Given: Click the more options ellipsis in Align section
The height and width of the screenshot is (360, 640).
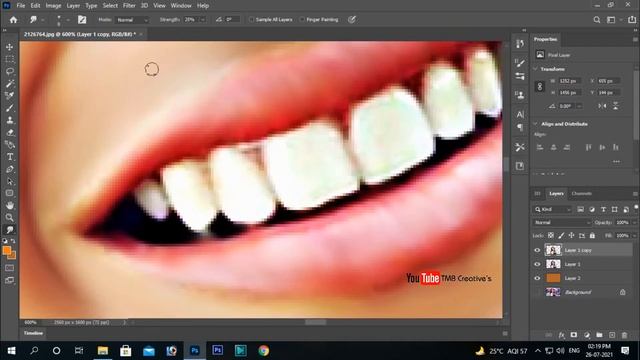Looking at the screenshot, I should [x=616, y=162].
